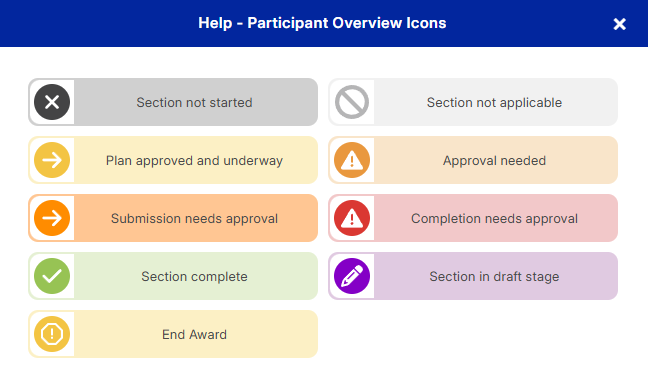The height and width of the screenshot is (388, 648).
Task: Click the 'Help - Participant Overview Icons' title
Action: tap(322, 23)
